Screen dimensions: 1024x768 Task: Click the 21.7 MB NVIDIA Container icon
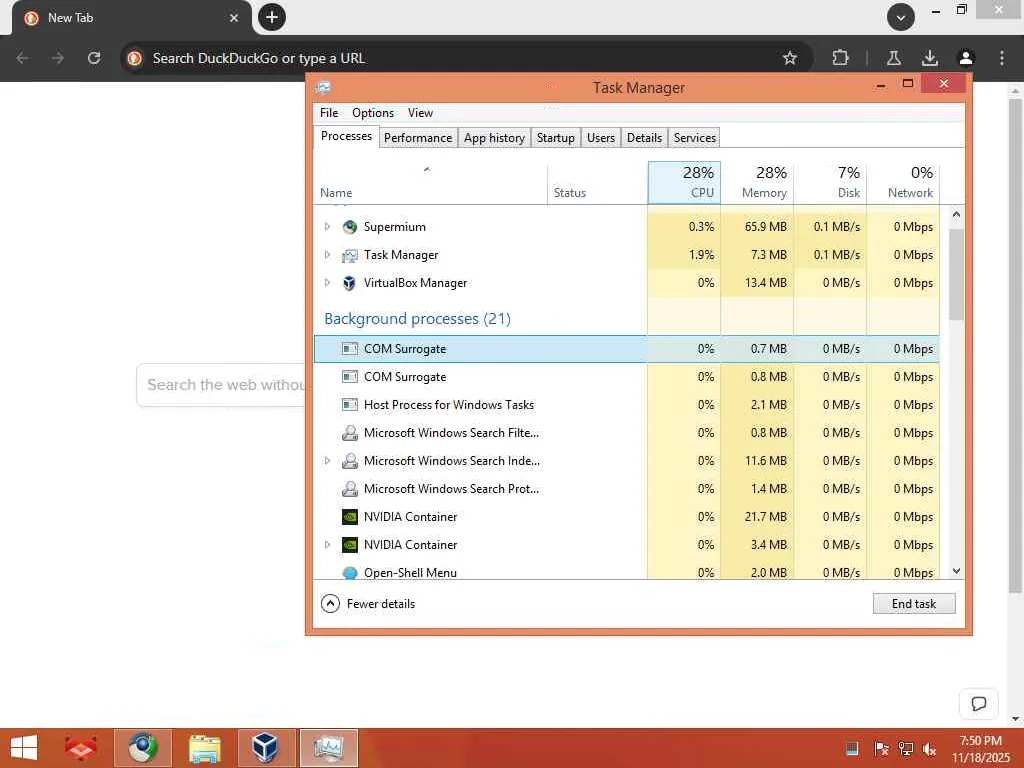click(350, 517)
